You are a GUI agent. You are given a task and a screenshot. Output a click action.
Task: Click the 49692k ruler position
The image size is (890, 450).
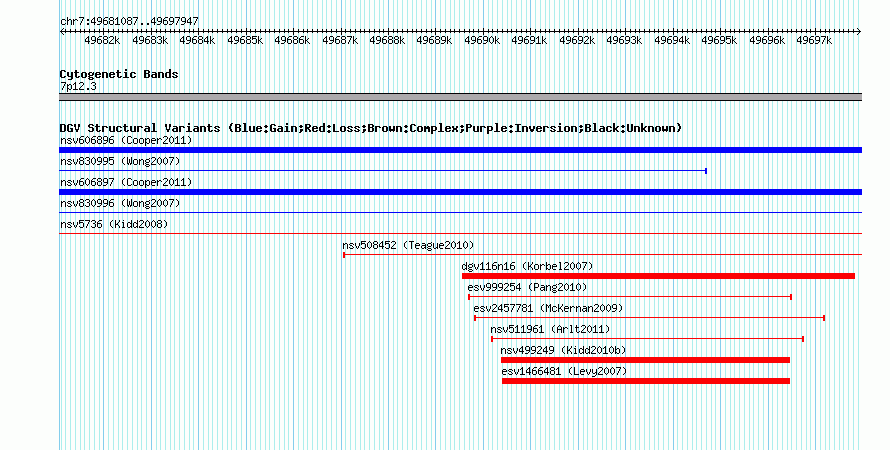point(577,40)
